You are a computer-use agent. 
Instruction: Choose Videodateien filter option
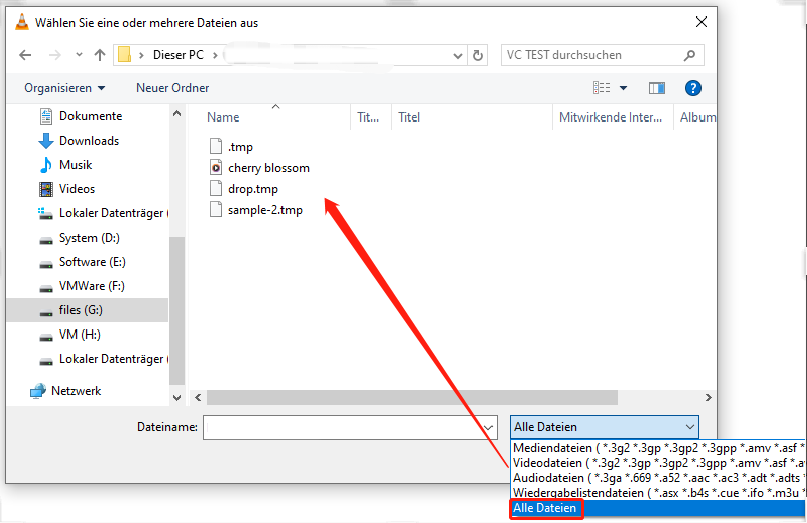pyautogui.click(x=658, y=463)
